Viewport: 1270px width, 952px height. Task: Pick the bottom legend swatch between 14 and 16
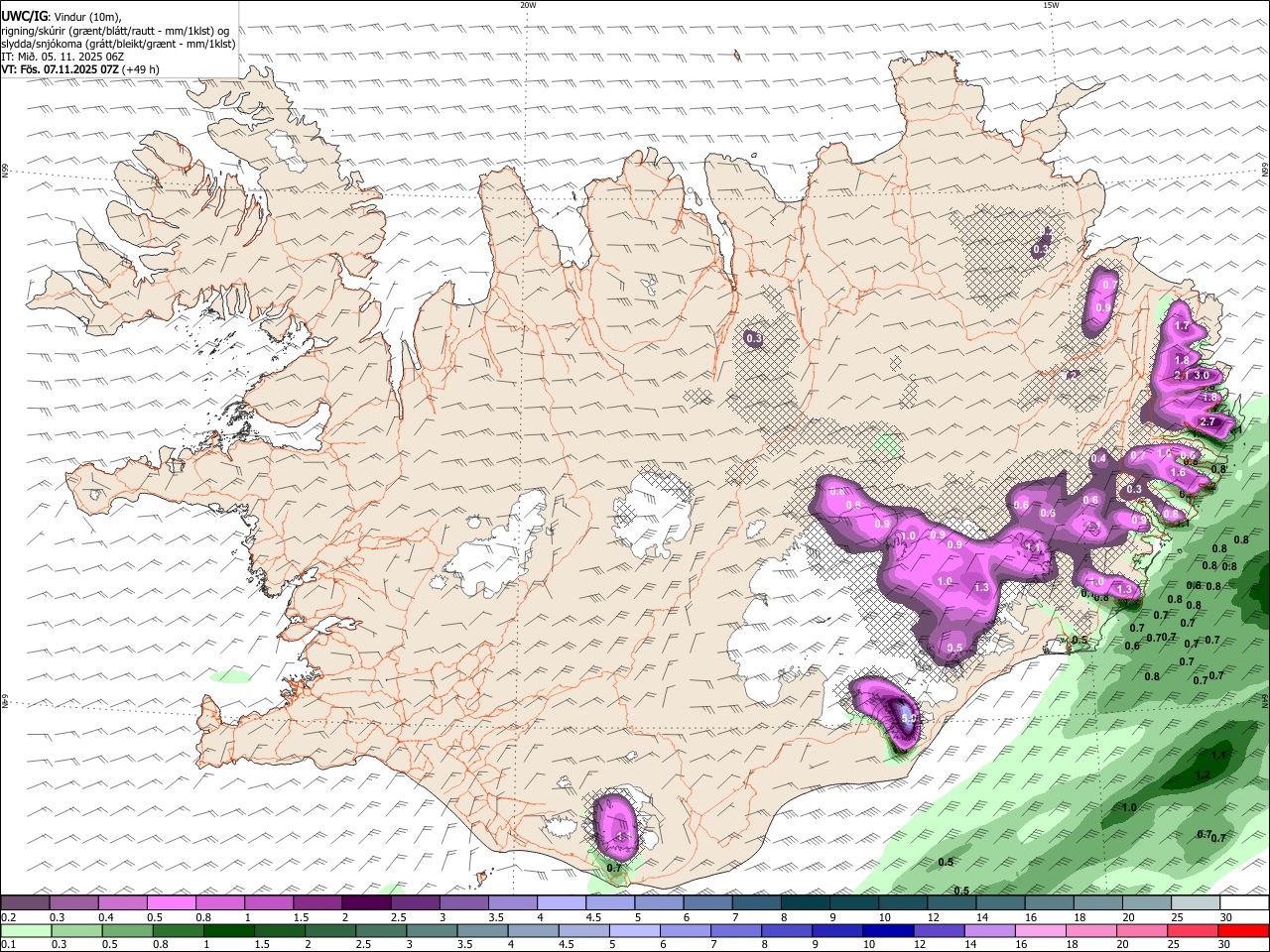point(989,930)
